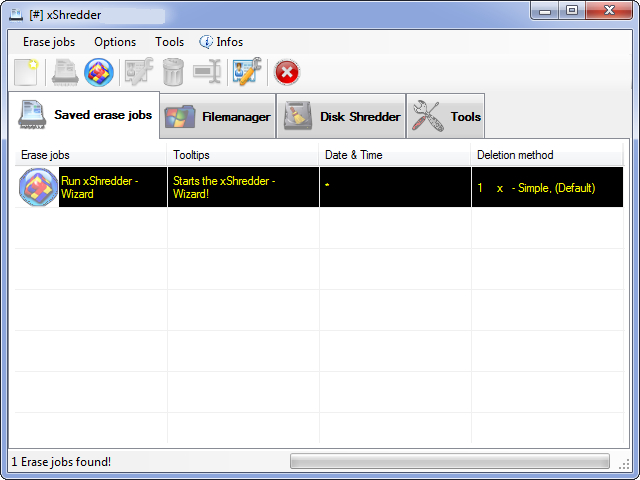The height and width of the screenshot is (480, 640).
Task: Open the Tools menu in menu bar
Action: pyautogui.click(x=169, y=42)
